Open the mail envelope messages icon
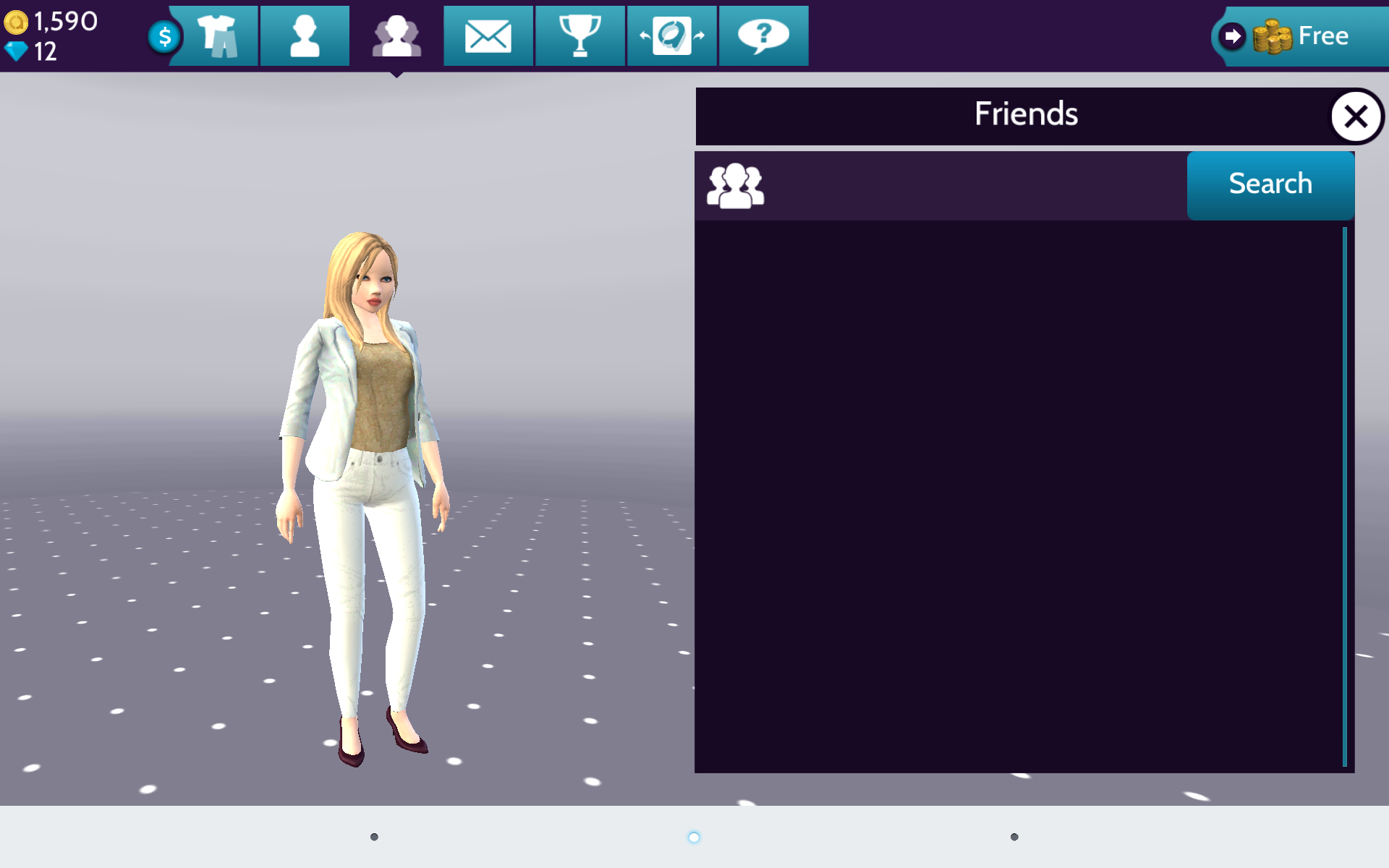Viewport: 1389px width, 868px height. tap(488, 36)
